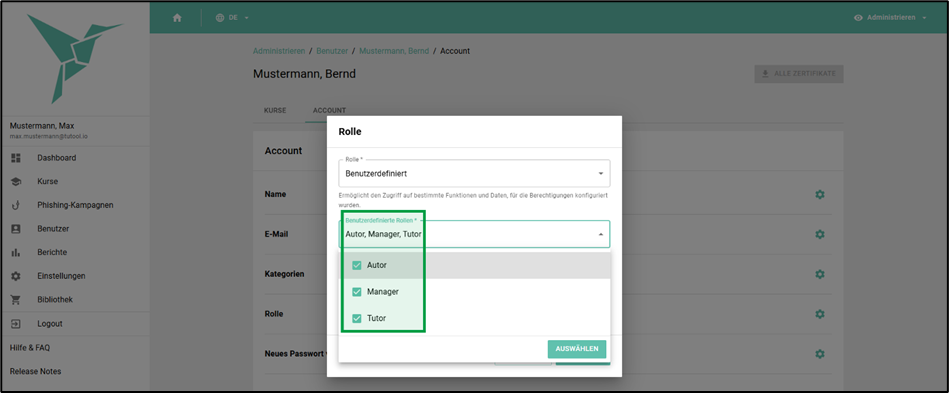Viewport: 949px width, 393px height.
Task: Uncheck the Autor role checkbox
Action: tap(356, 265)
